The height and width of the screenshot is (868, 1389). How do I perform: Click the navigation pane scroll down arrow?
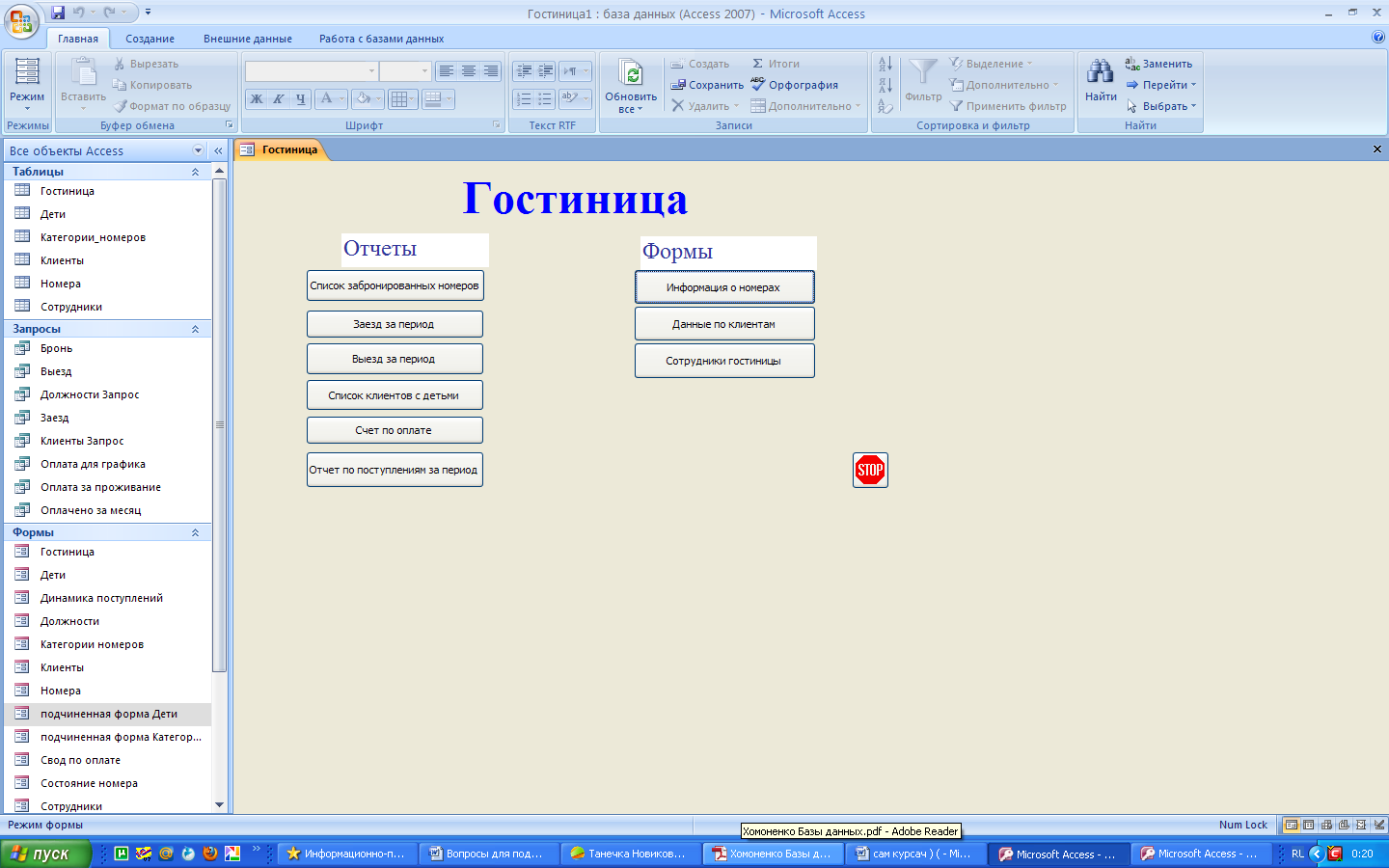point(219,805)
